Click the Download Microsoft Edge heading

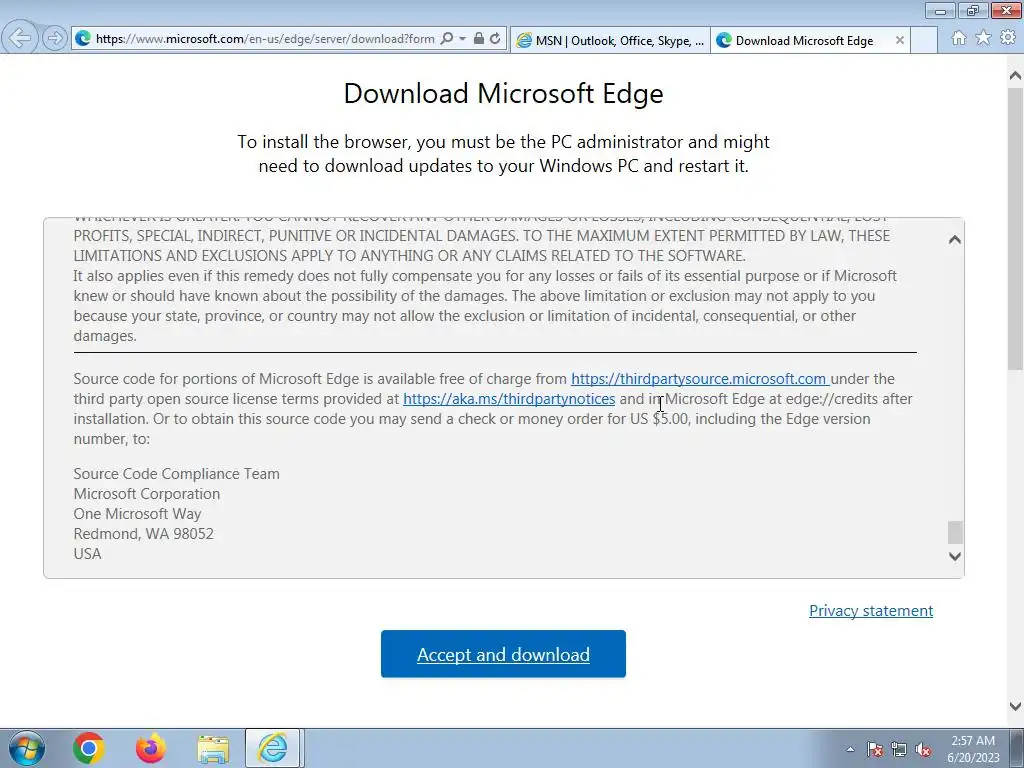tap(504, 93)
